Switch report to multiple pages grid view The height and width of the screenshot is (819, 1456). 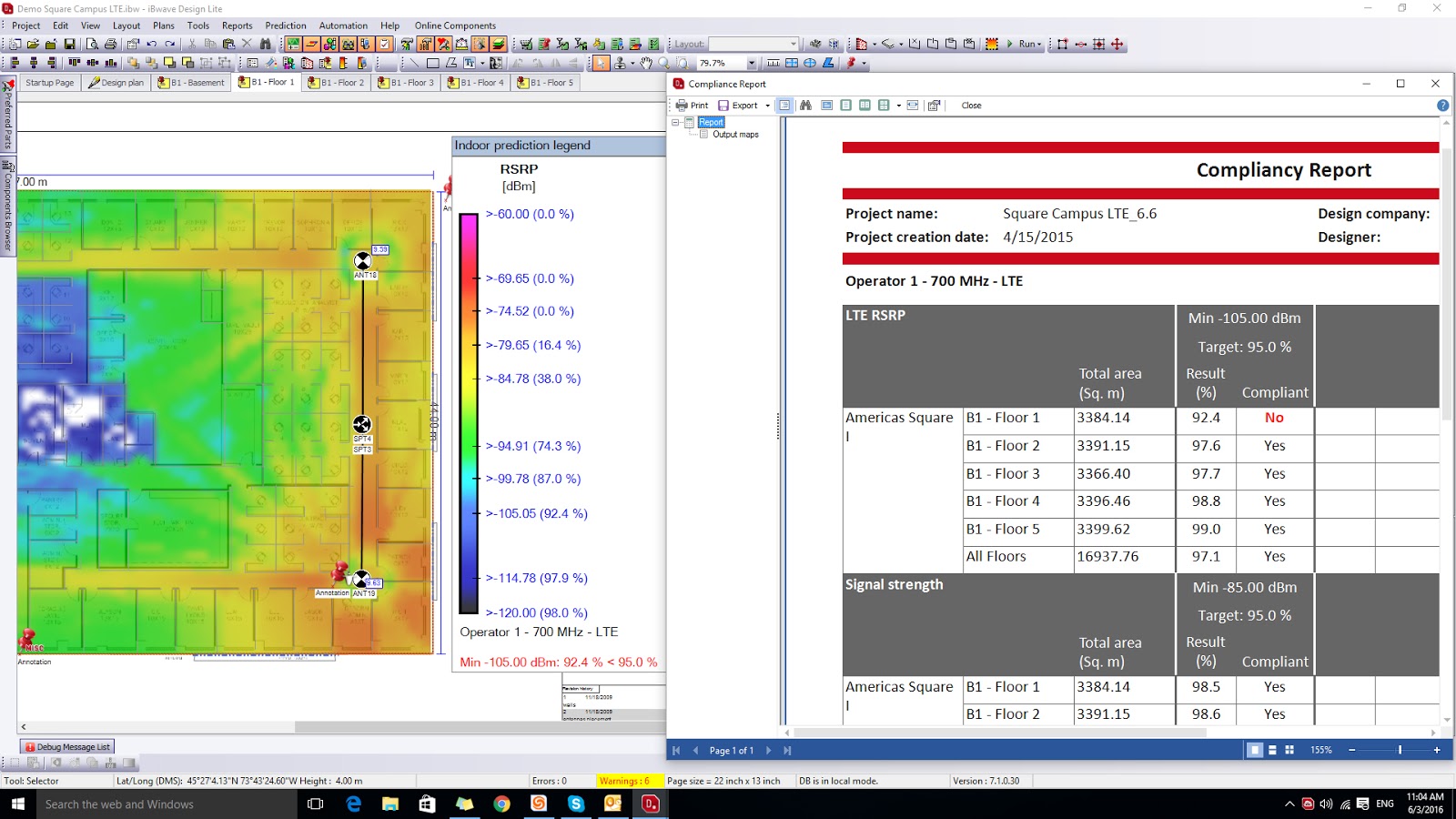1289,751
